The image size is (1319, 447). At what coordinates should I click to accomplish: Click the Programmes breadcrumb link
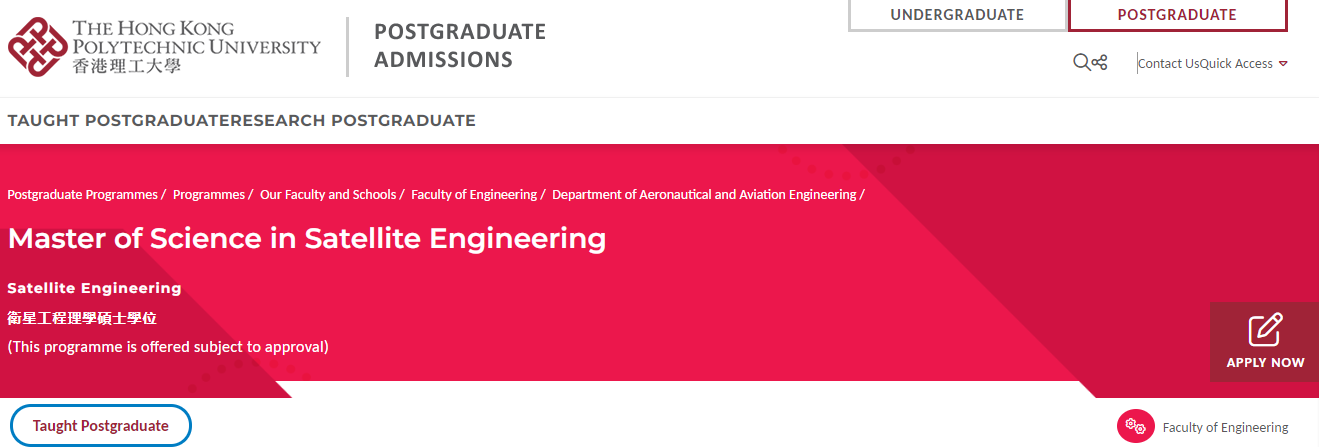[x=208, y=195]
